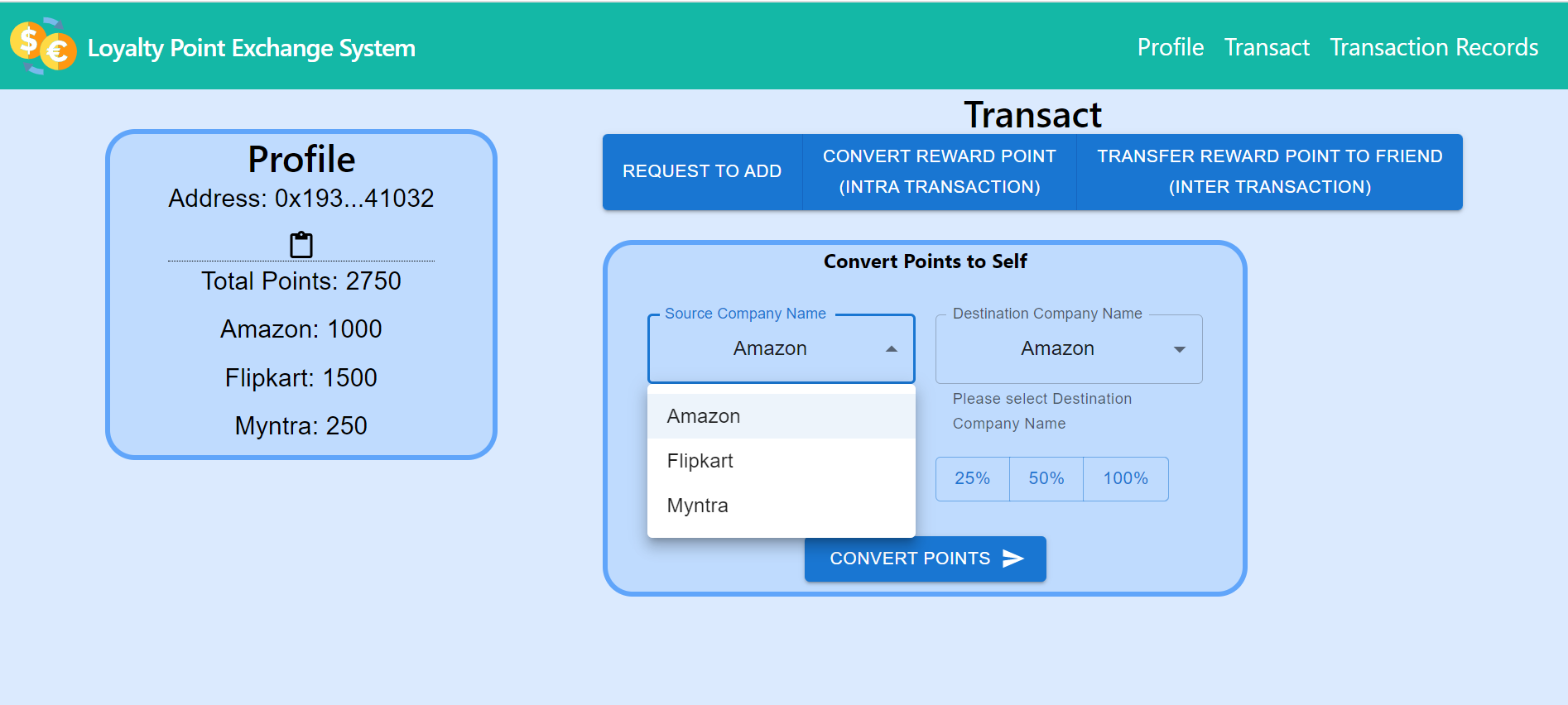Select 50% of points to convert

[x=1046, y=478]
